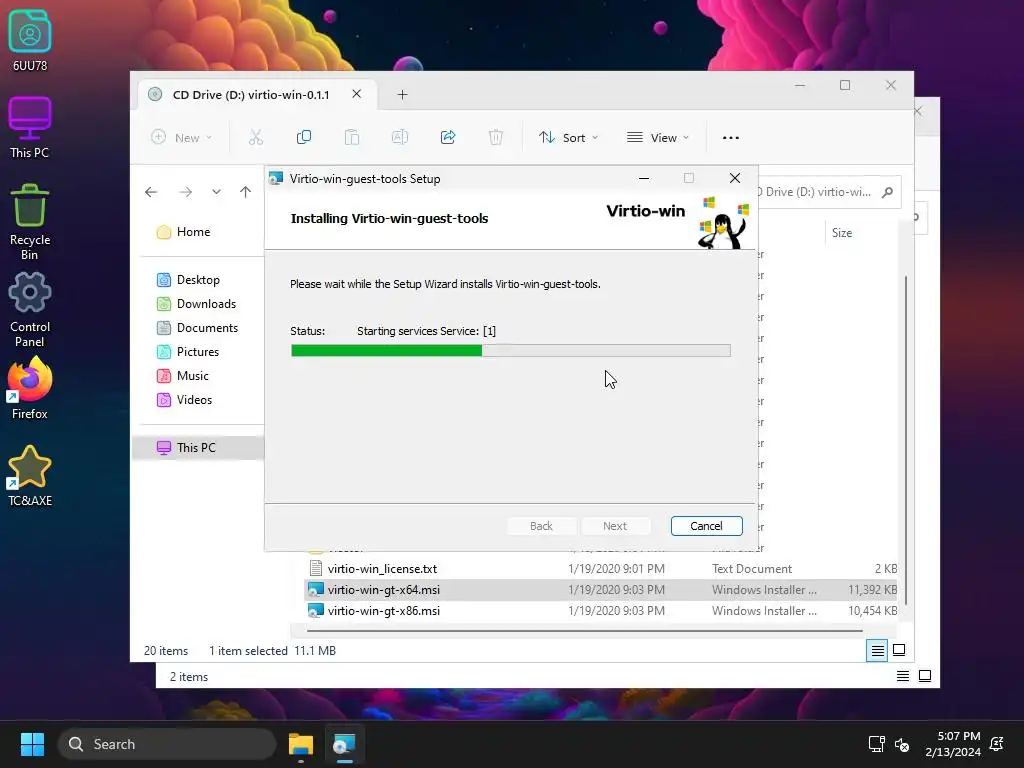The image size is (1024, 768).
Task: Expand the recent locations chevron
Action: (x=216, y=192)
